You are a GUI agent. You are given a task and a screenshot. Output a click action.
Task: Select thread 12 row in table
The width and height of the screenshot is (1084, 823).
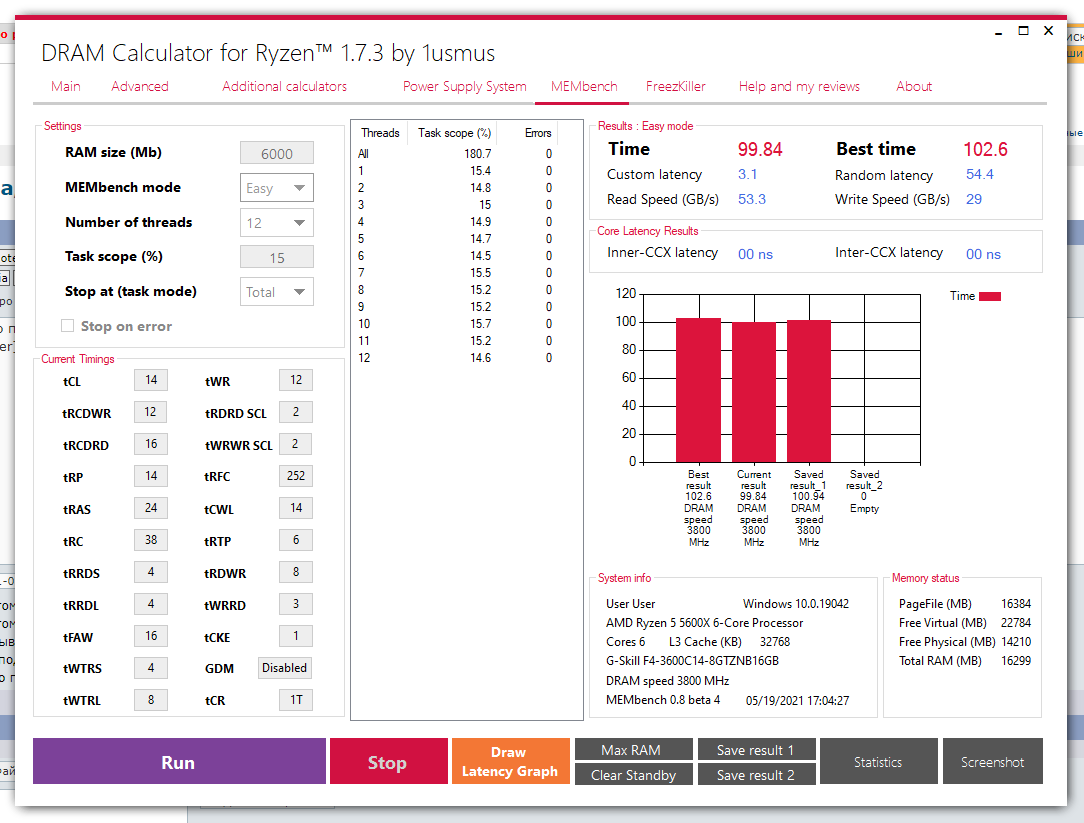pos(456,358)
